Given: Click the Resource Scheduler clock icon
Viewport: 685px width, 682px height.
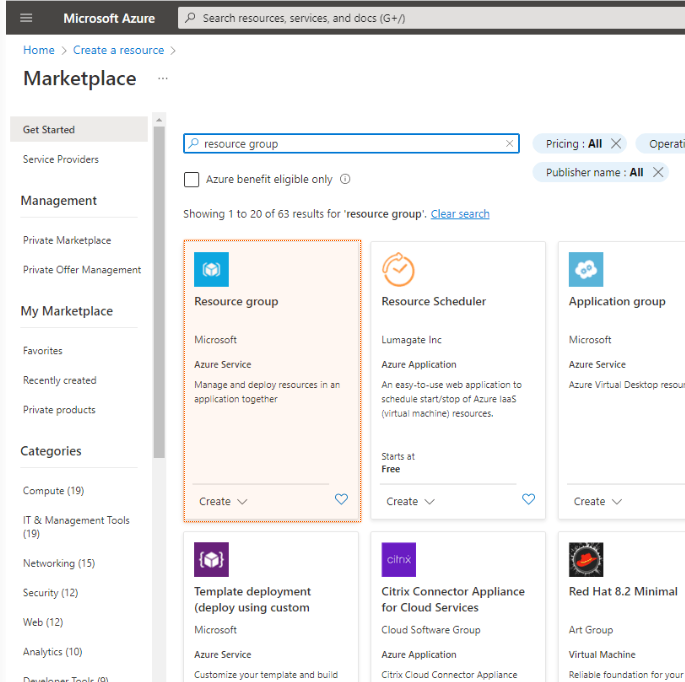Looking at the screenshot, I should [x=398, y=269].
